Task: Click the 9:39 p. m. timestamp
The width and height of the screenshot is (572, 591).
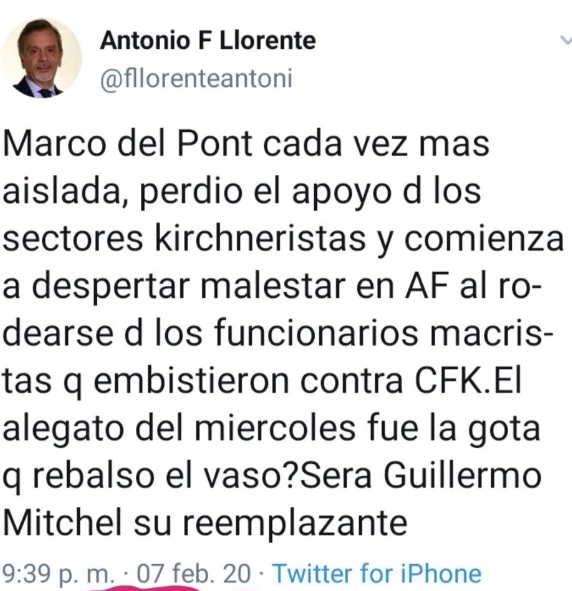Action: click(x=58, y=574)
